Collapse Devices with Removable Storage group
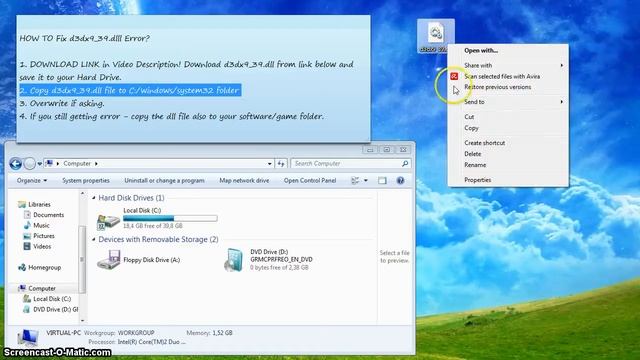Screen dimensions: 640x360 [x=93, y=240]
